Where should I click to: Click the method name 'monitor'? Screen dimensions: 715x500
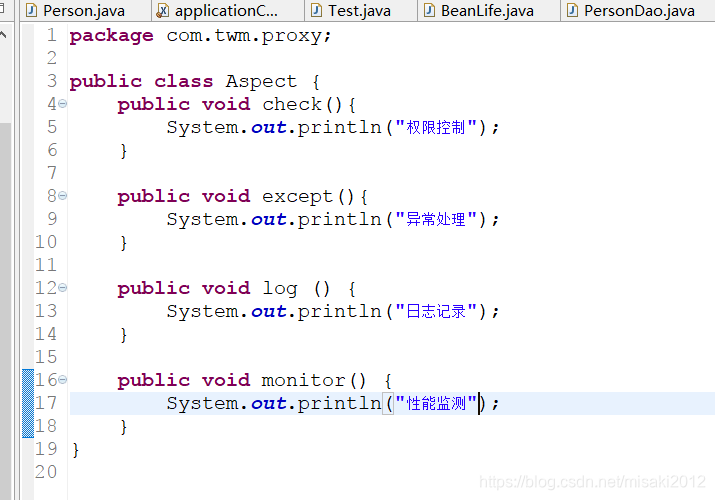[x=303, y=380]
